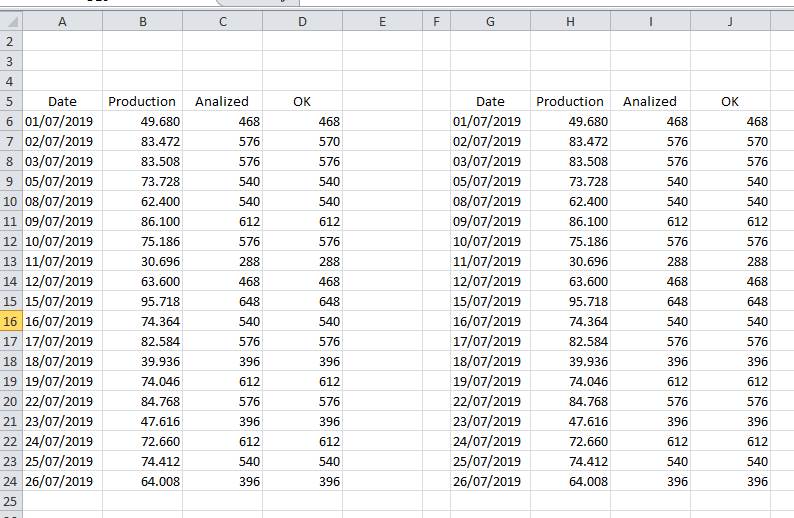Select column A header
This screenshot has width=794, height=518.
62,21
